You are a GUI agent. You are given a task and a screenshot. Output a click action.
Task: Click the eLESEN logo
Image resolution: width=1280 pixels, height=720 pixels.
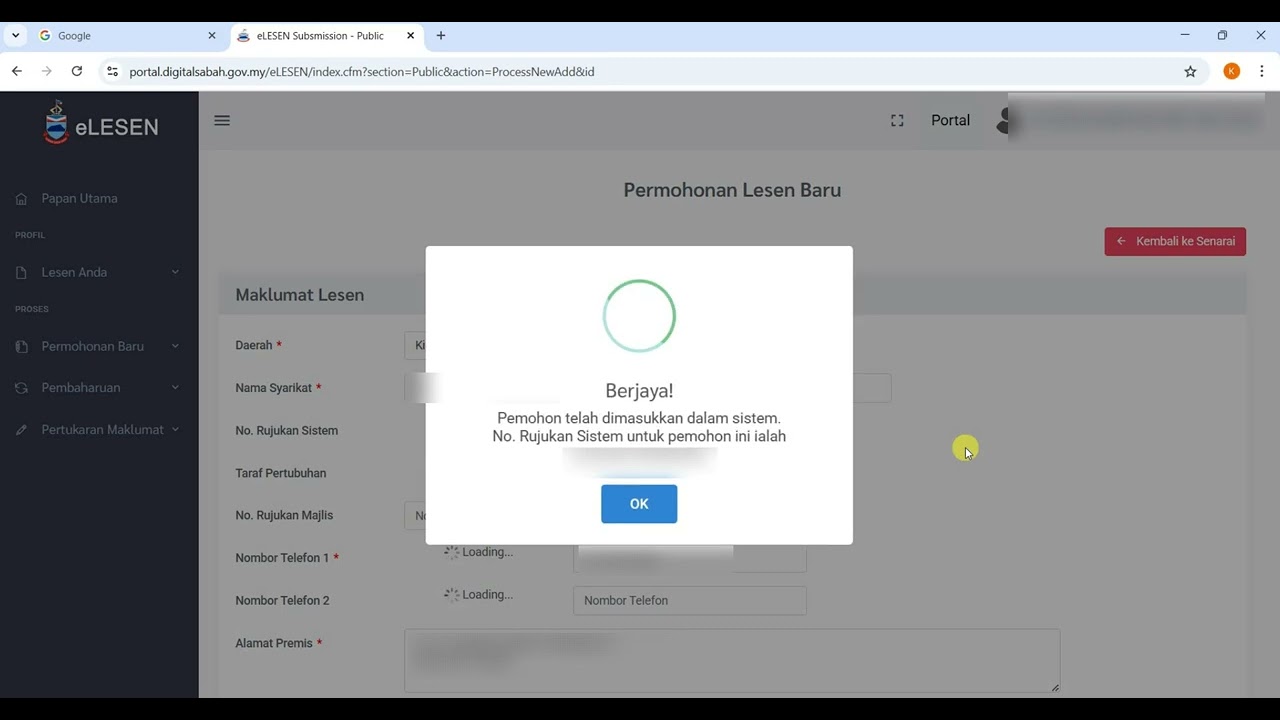pyautogui.click(x=100, y=123)
